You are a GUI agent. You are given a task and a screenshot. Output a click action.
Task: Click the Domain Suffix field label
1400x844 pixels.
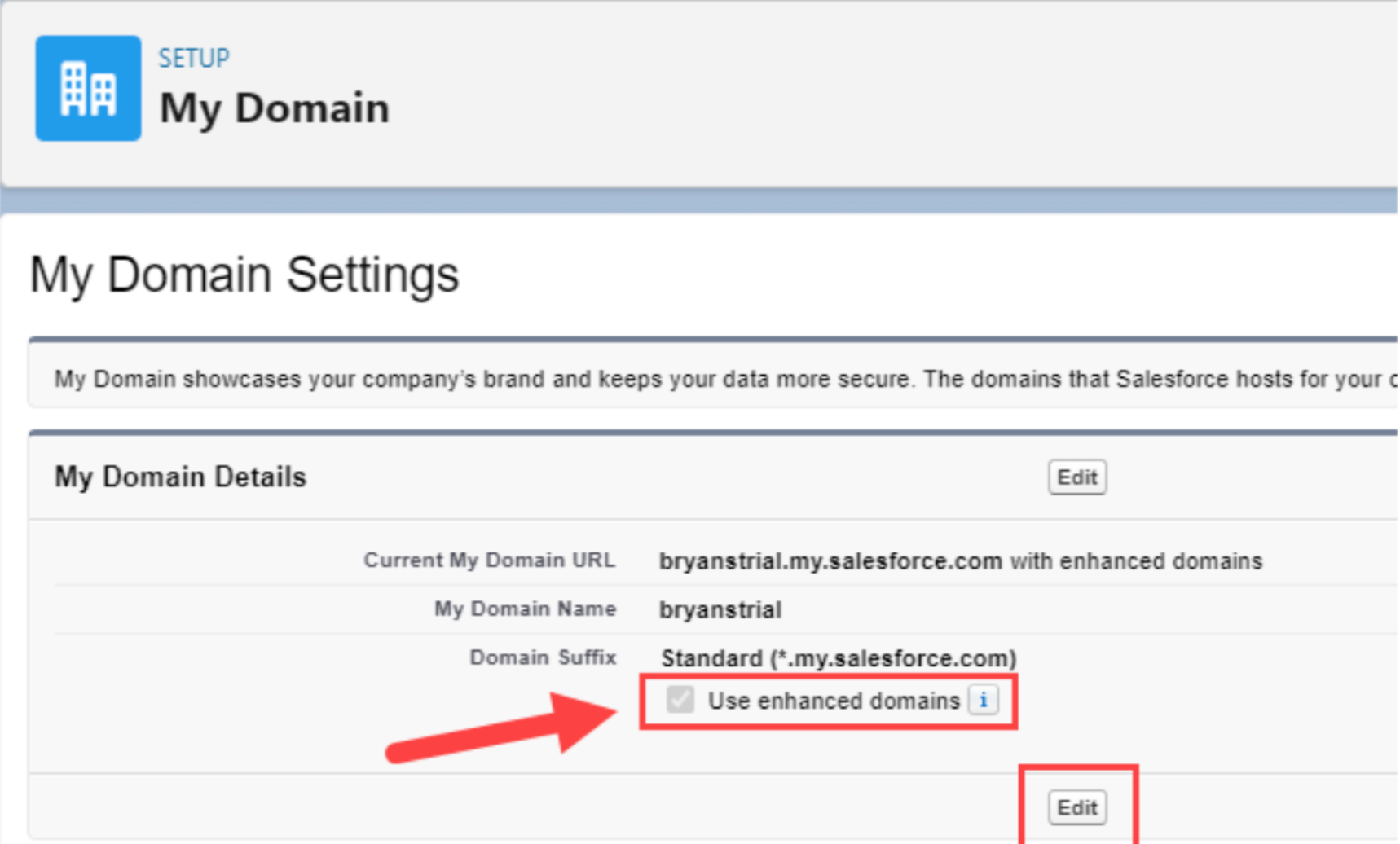[543, 657]
